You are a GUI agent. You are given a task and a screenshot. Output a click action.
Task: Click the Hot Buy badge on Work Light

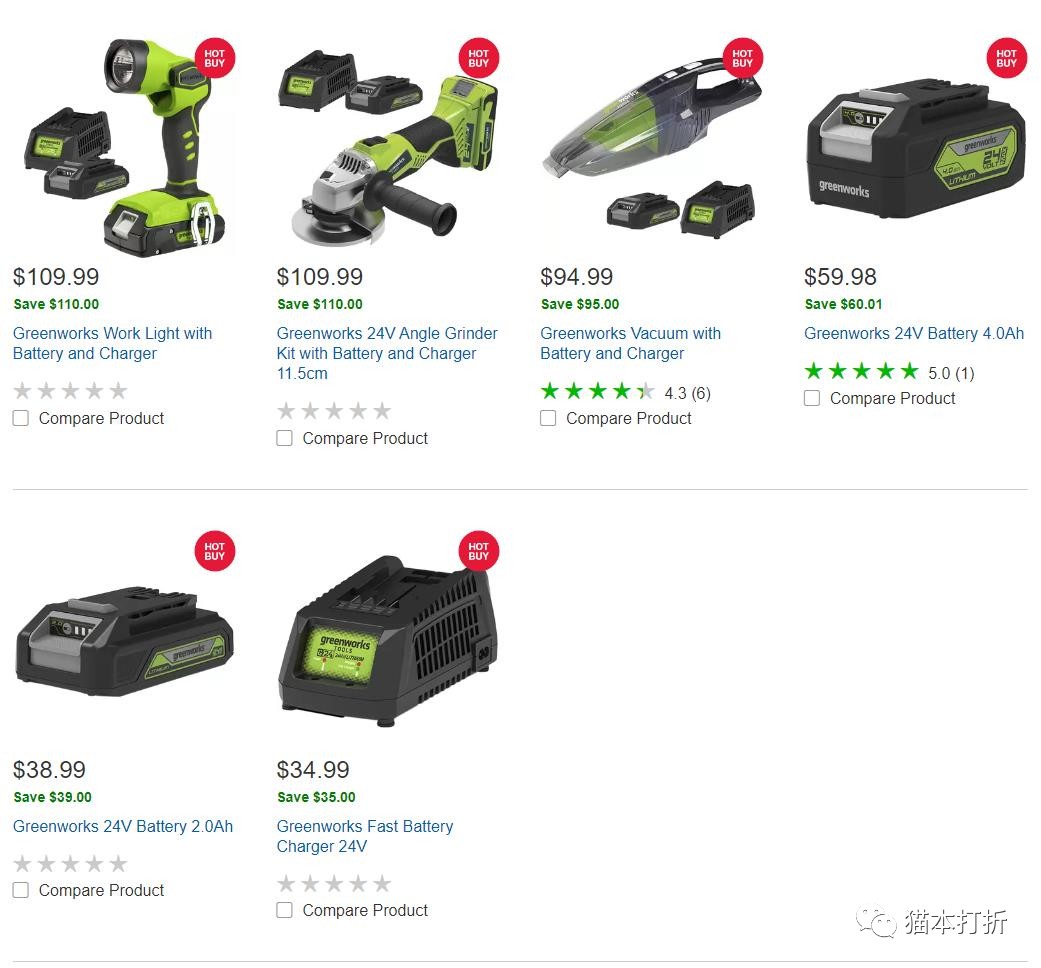point(214,58)
